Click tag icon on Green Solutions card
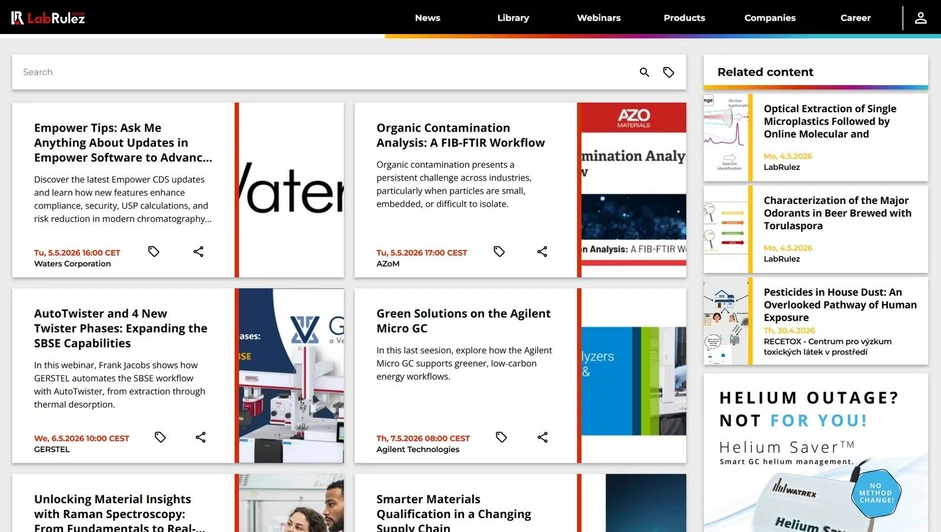 [502, 437]
